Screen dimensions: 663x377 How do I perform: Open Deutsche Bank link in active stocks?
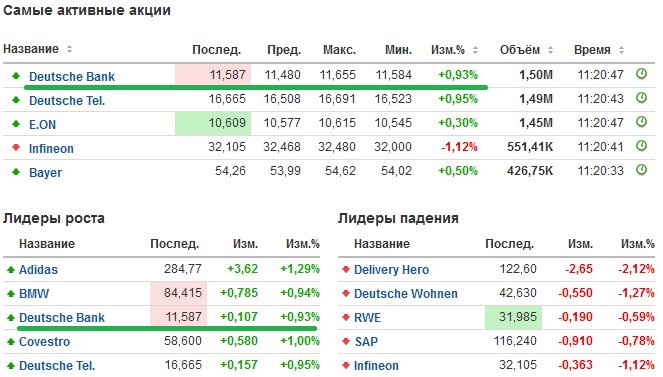click(72, 76)
